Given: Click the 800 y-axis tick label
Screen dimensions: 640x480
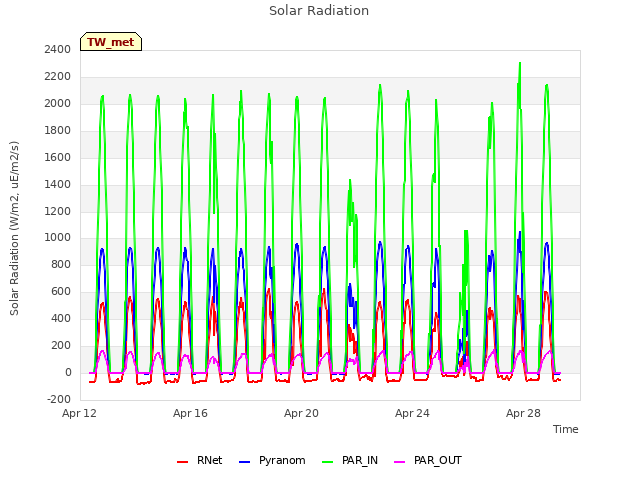Looking at the screenshot, I should 61,264.
